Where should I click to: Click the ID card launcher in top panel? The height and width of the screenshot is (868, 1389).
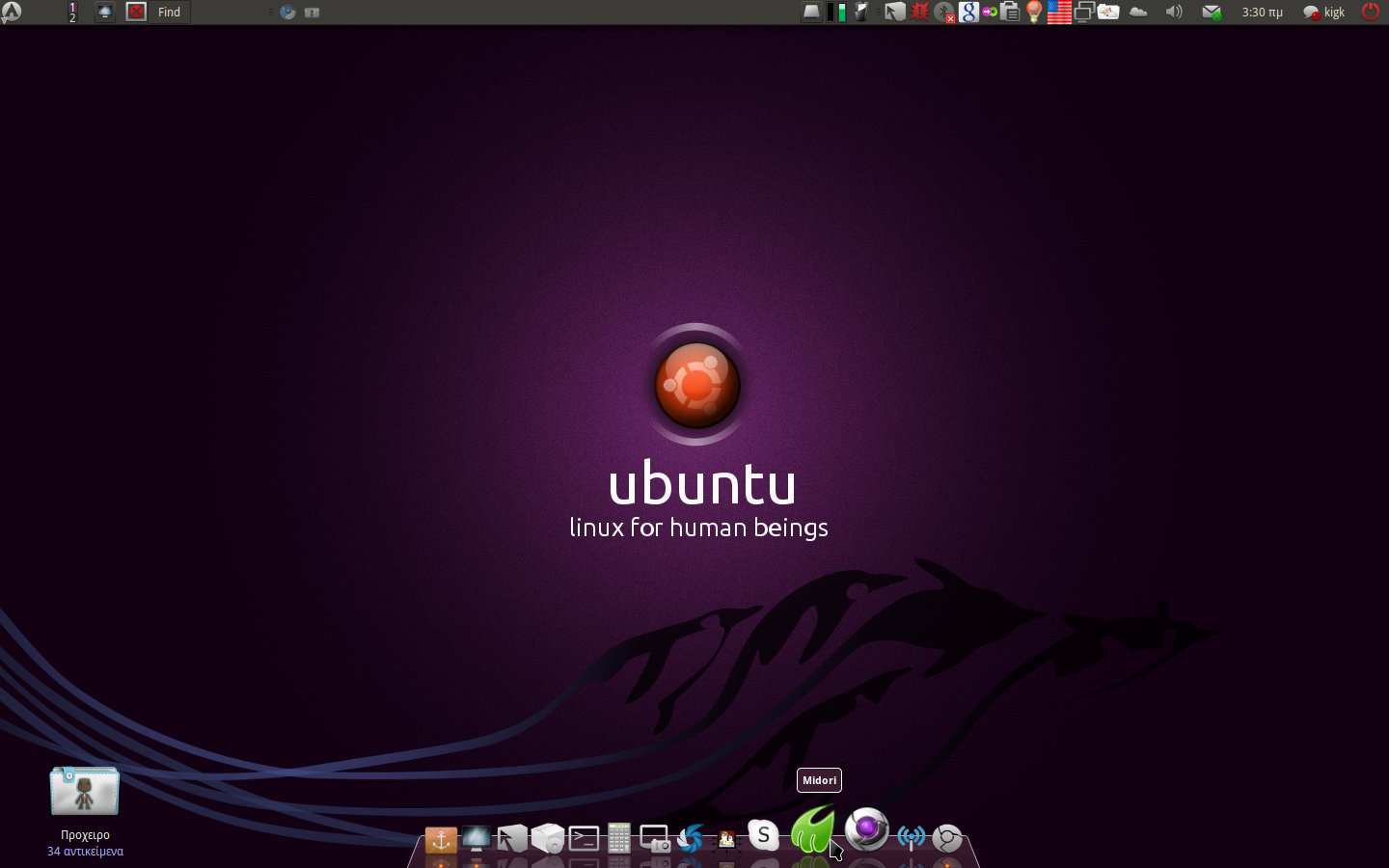click(x=312, y=12)
